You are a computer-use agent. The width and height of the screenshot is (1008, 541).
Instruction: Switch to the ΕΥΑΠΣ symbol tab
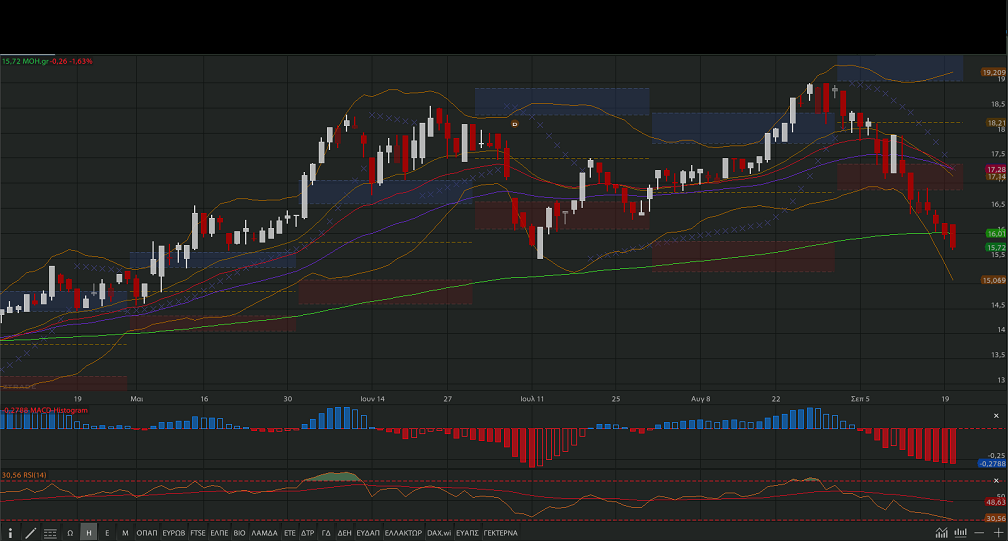[467, 533]
